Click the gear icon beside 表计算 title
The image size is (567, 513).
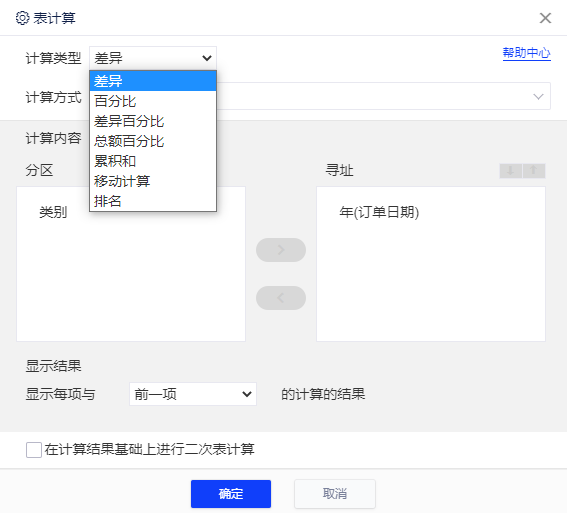pyautogui.click(x=22, y=18)
